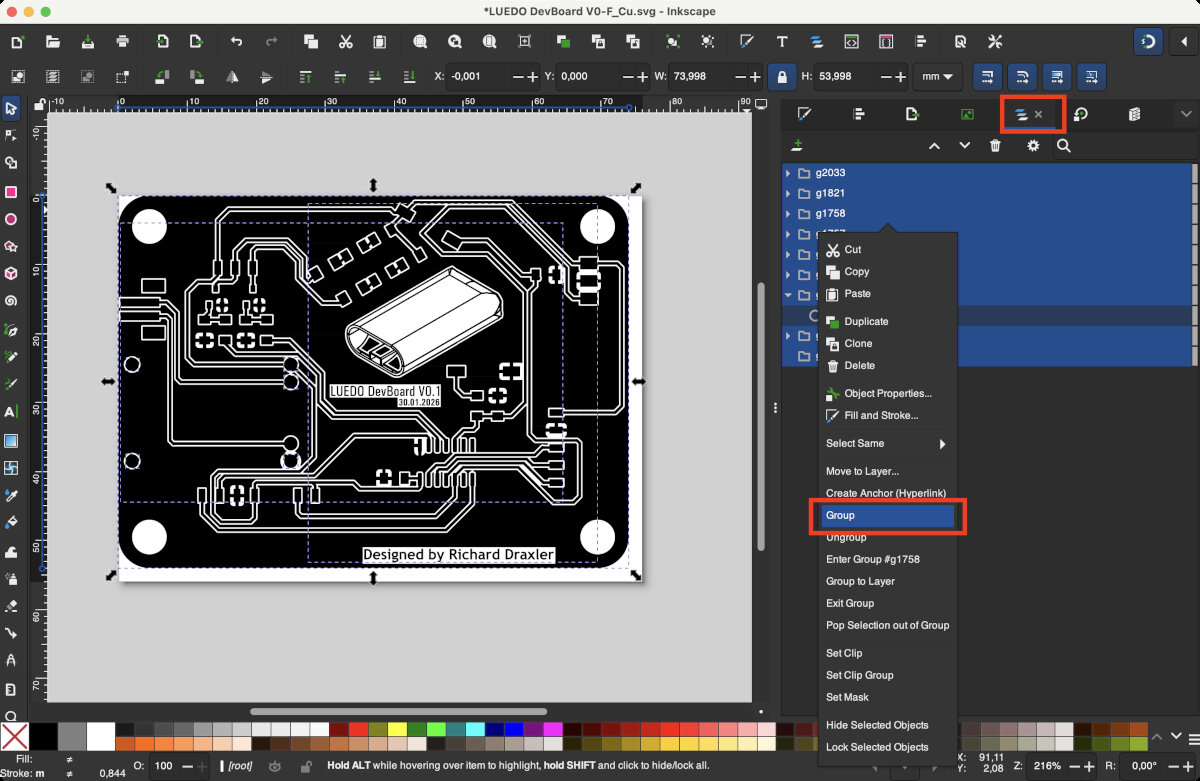1200x781 pixels.
Task: Toggle move gradients with object
Action: (1057, 76)
